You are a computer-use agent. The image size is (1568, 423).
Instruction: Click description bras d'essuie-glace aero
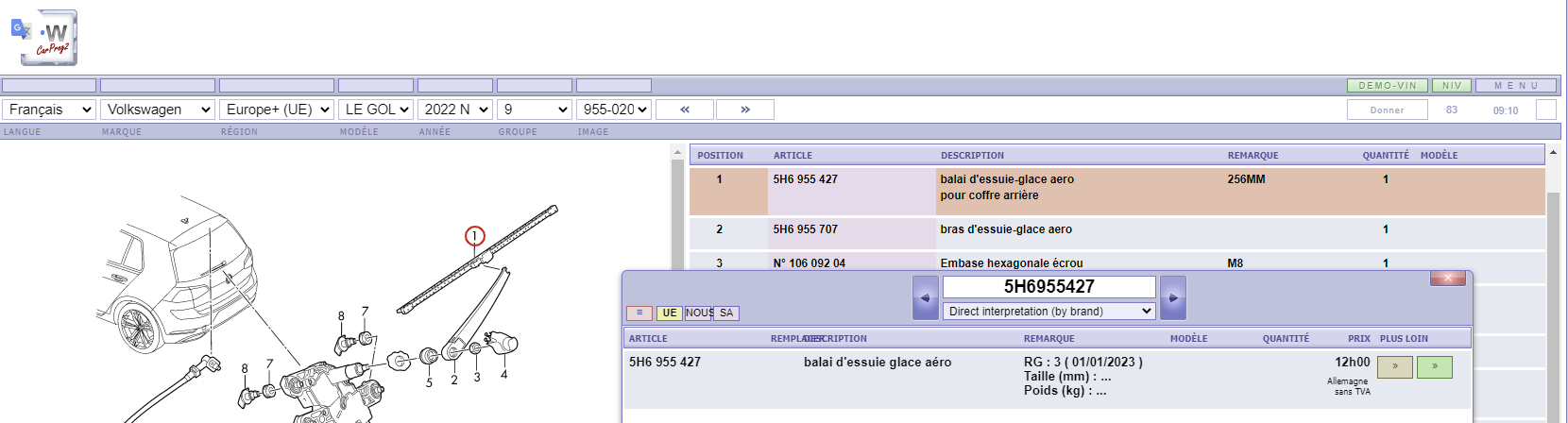point(1006,229)
